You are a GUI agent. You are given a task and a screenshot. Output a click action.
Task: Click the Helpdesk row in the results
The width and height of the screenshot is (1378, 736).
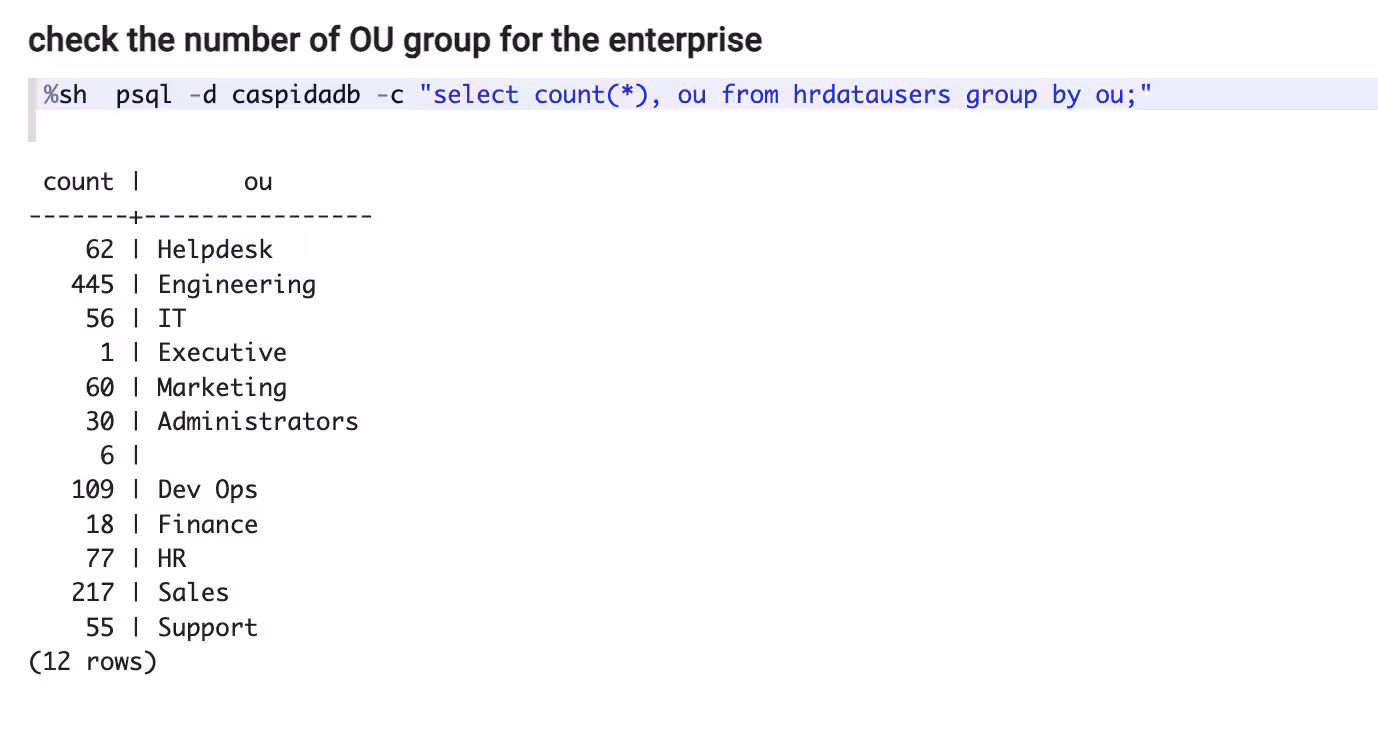pos(214,250)
